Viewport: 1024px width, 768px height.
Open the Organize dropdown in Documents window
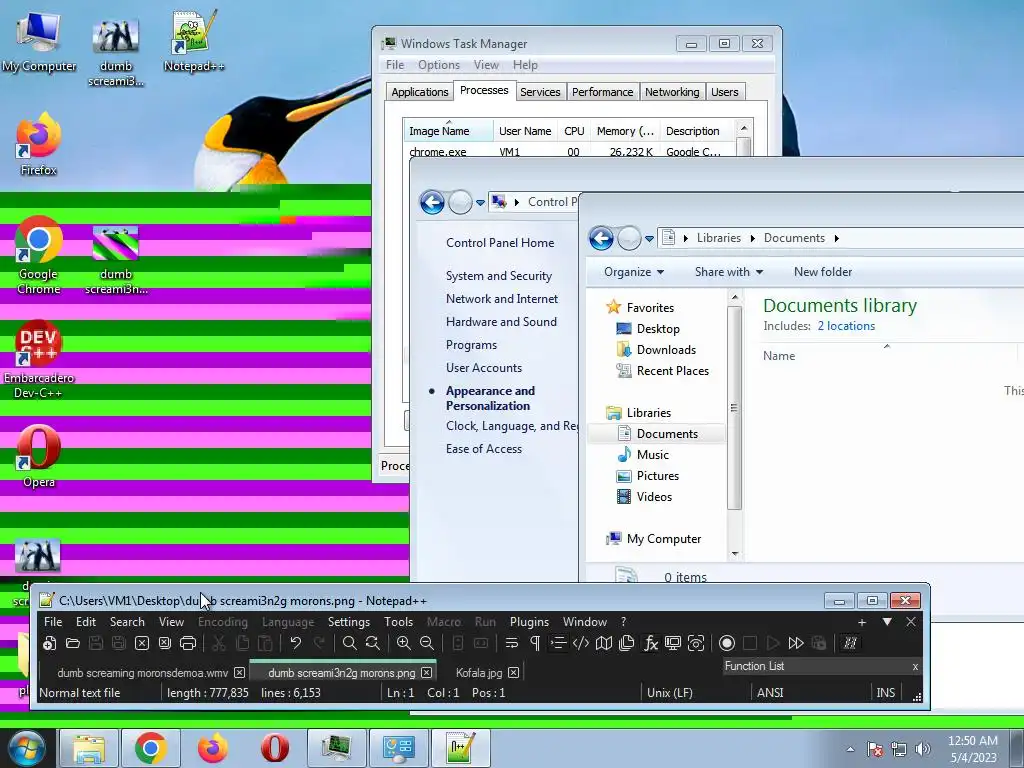[633, 272]
